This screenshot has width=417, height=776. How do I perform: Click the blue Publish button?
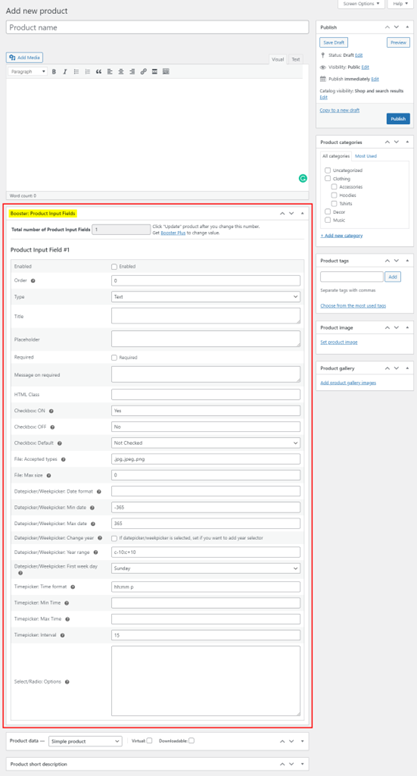[398, 119]
